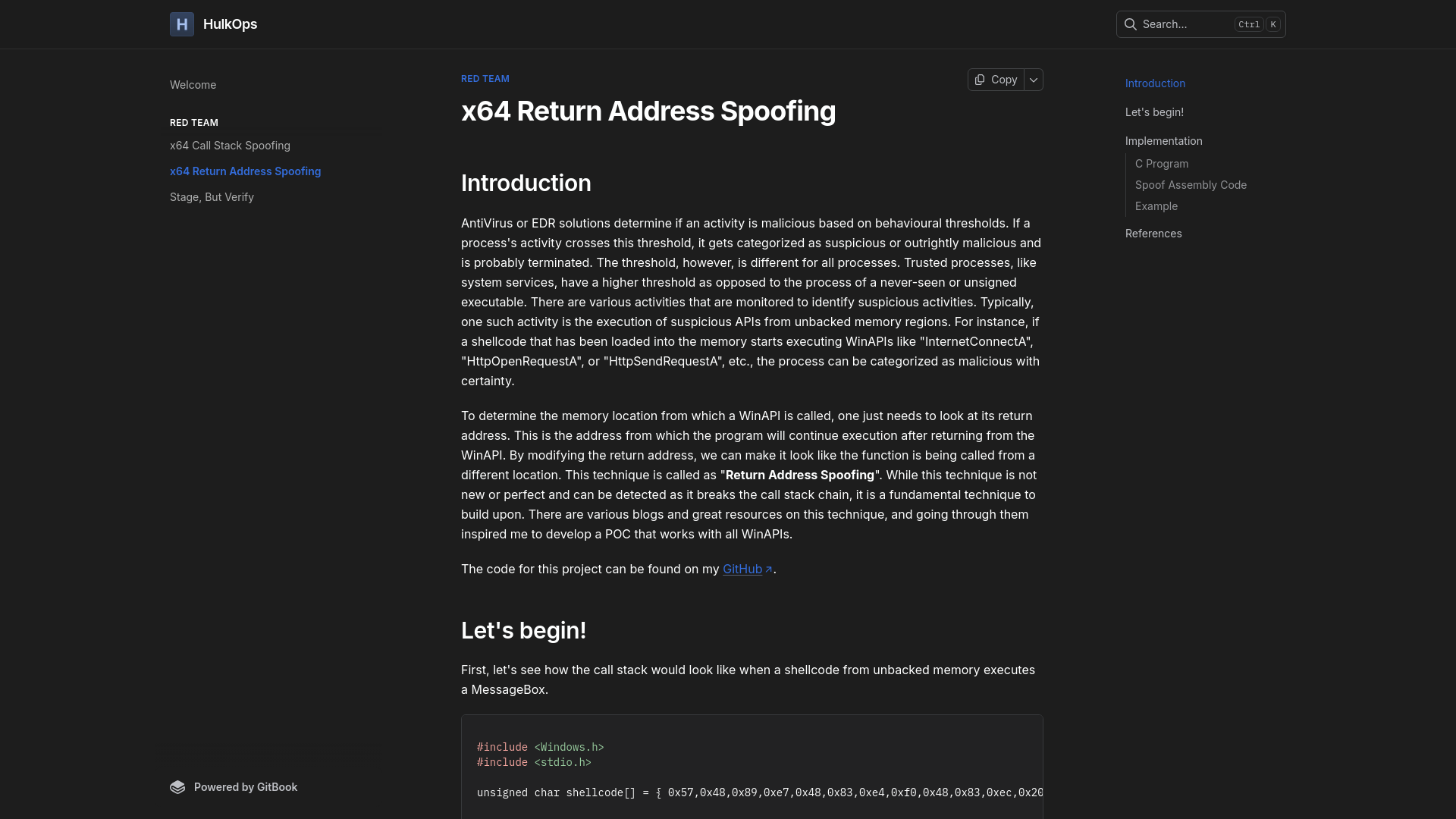Jump to 'Introduction' in the right outline
1456x819 pixels.
[1155, 83]
